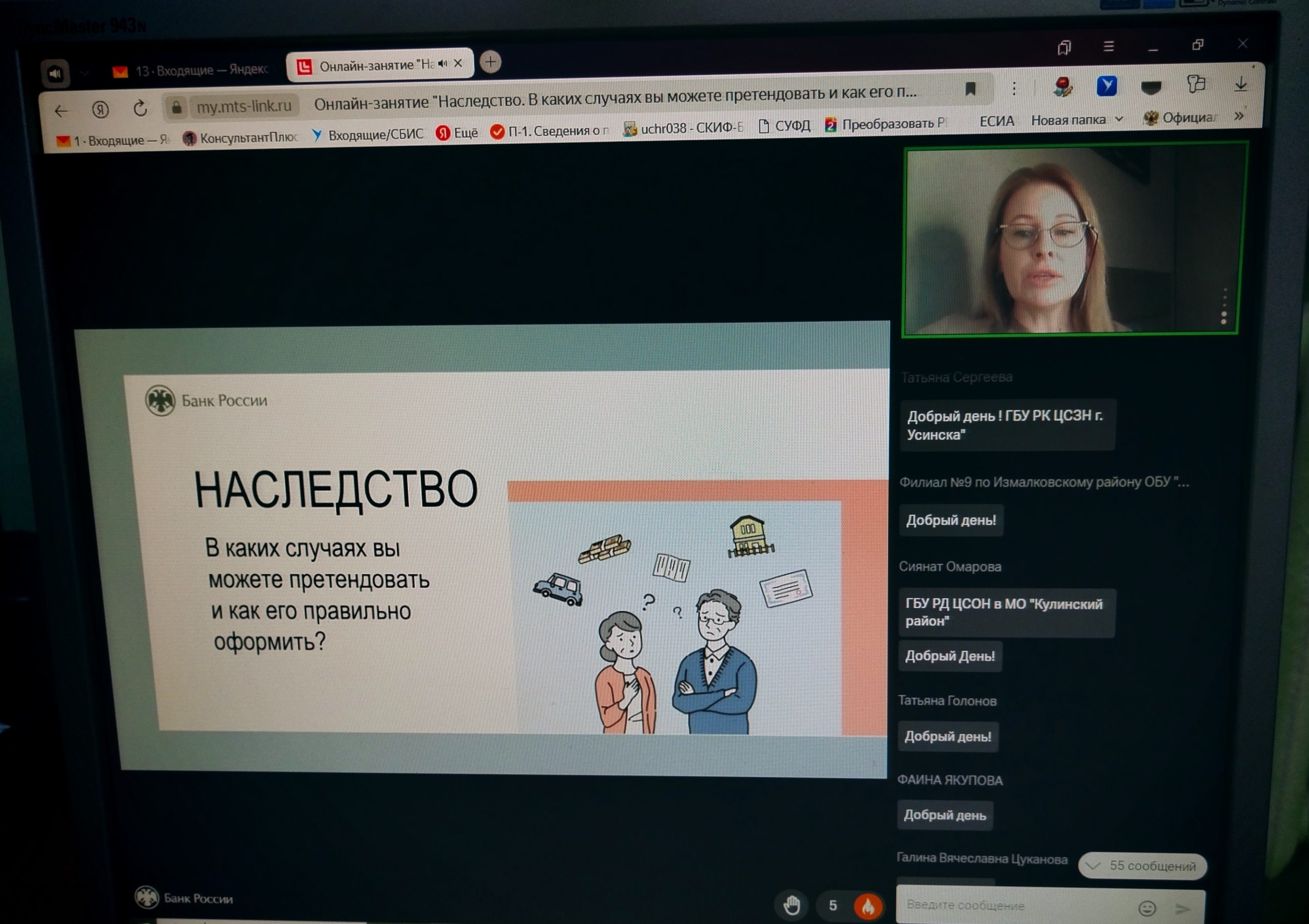Viewport: 1309px width, 924px height.
Task: Click the my.mts-link.ru address field
Action: coord(243,106)
